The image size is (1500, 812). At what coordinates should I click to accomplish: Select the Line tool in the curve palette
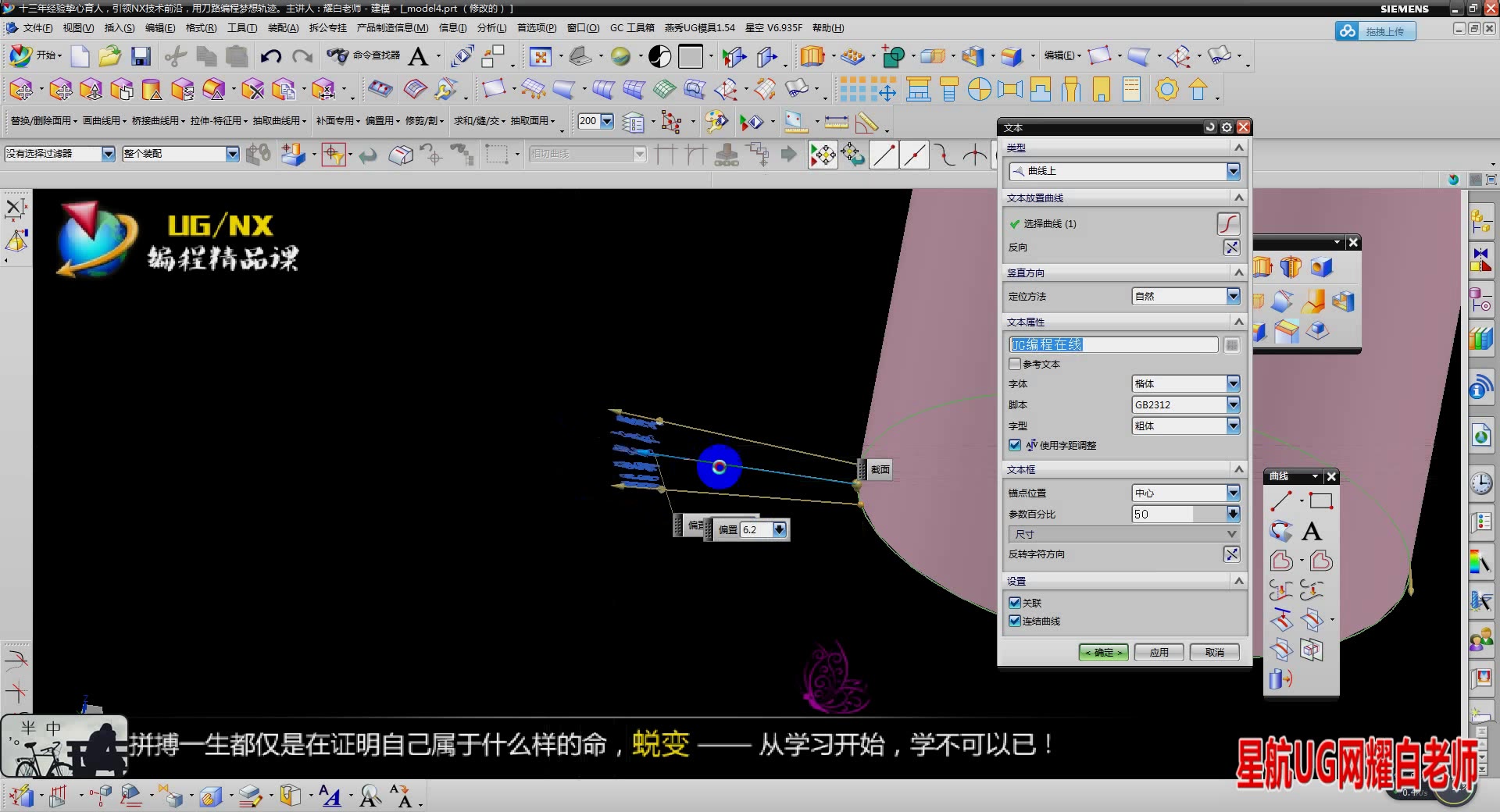pyautogui.click(x=1281, y=500)
